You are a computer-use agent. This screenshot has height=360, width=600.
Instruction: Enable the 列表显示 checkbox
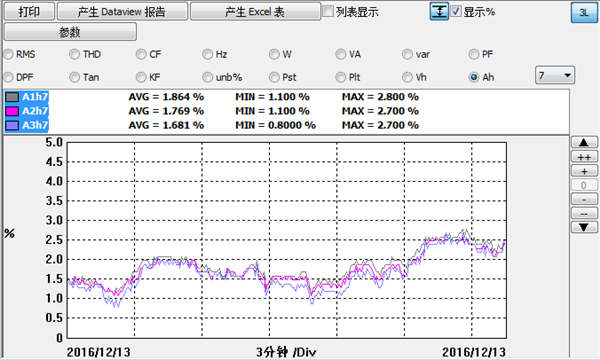point(328,11)
